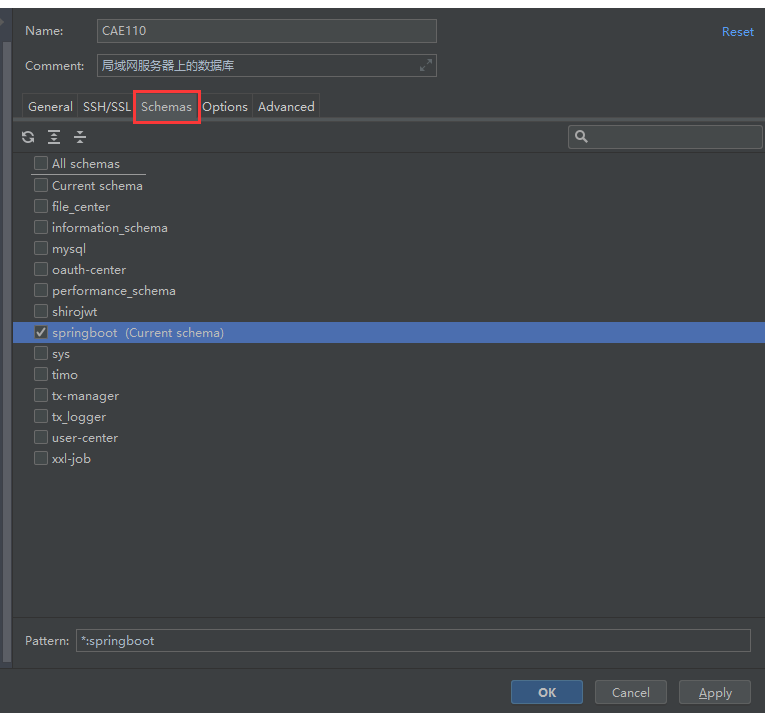The image size is (765, 713).
Task: Collapse all schema nodes icon
Action: [x=80, y=137]
